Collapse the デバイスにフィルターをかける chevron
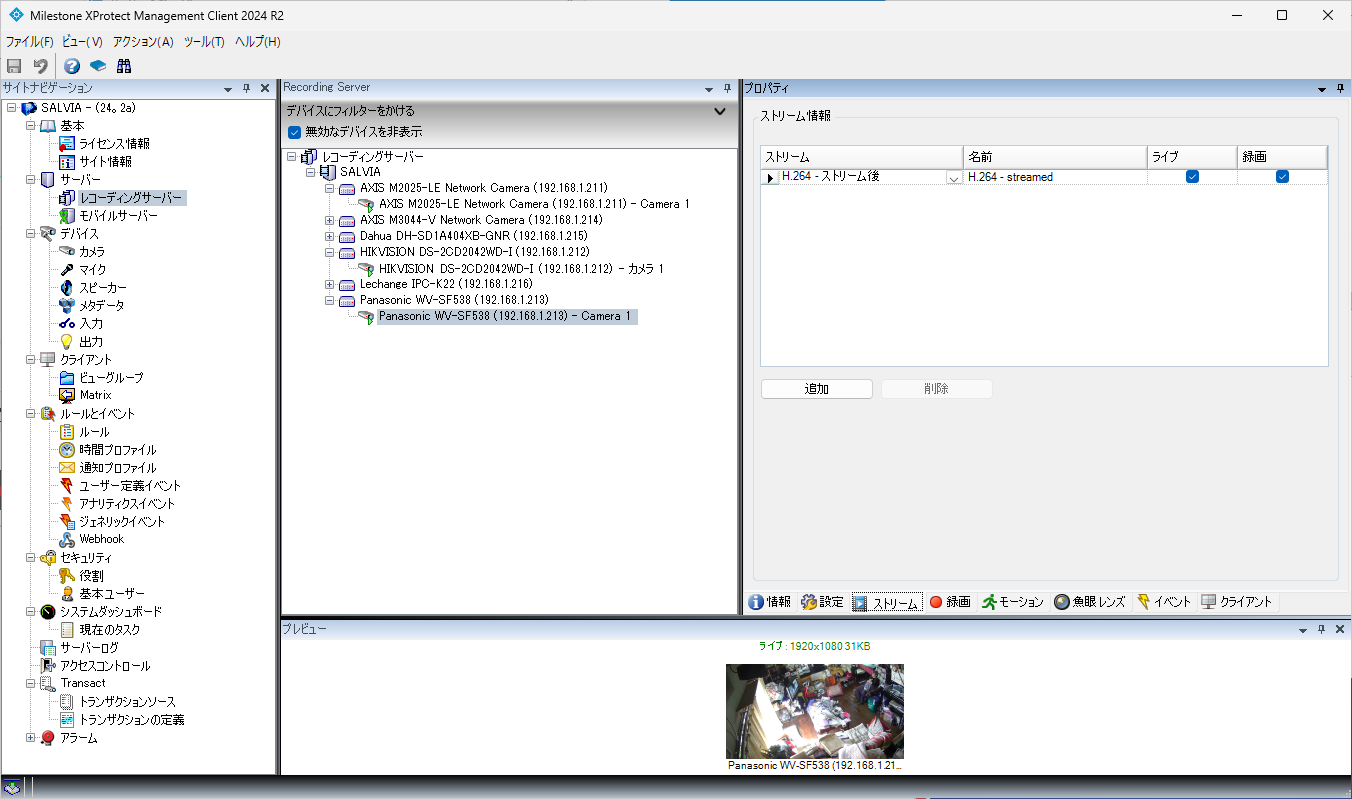 point(720,111)
